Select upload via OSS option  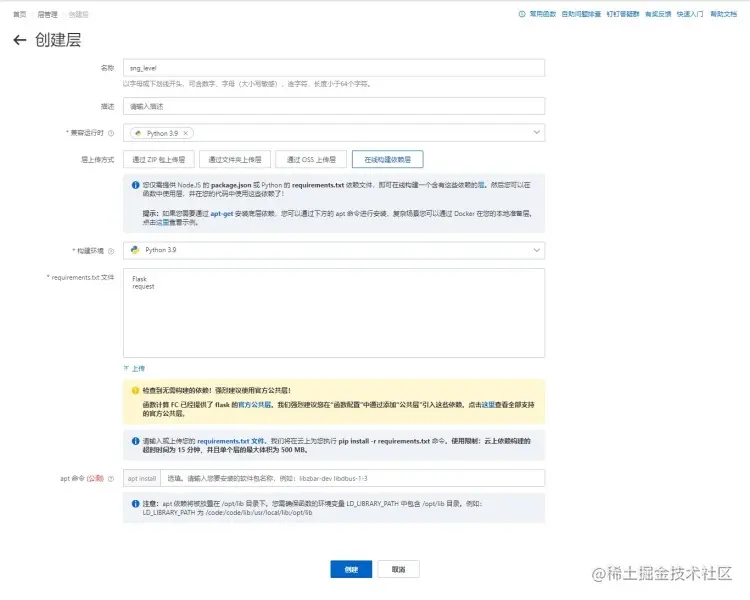(311, 159)
